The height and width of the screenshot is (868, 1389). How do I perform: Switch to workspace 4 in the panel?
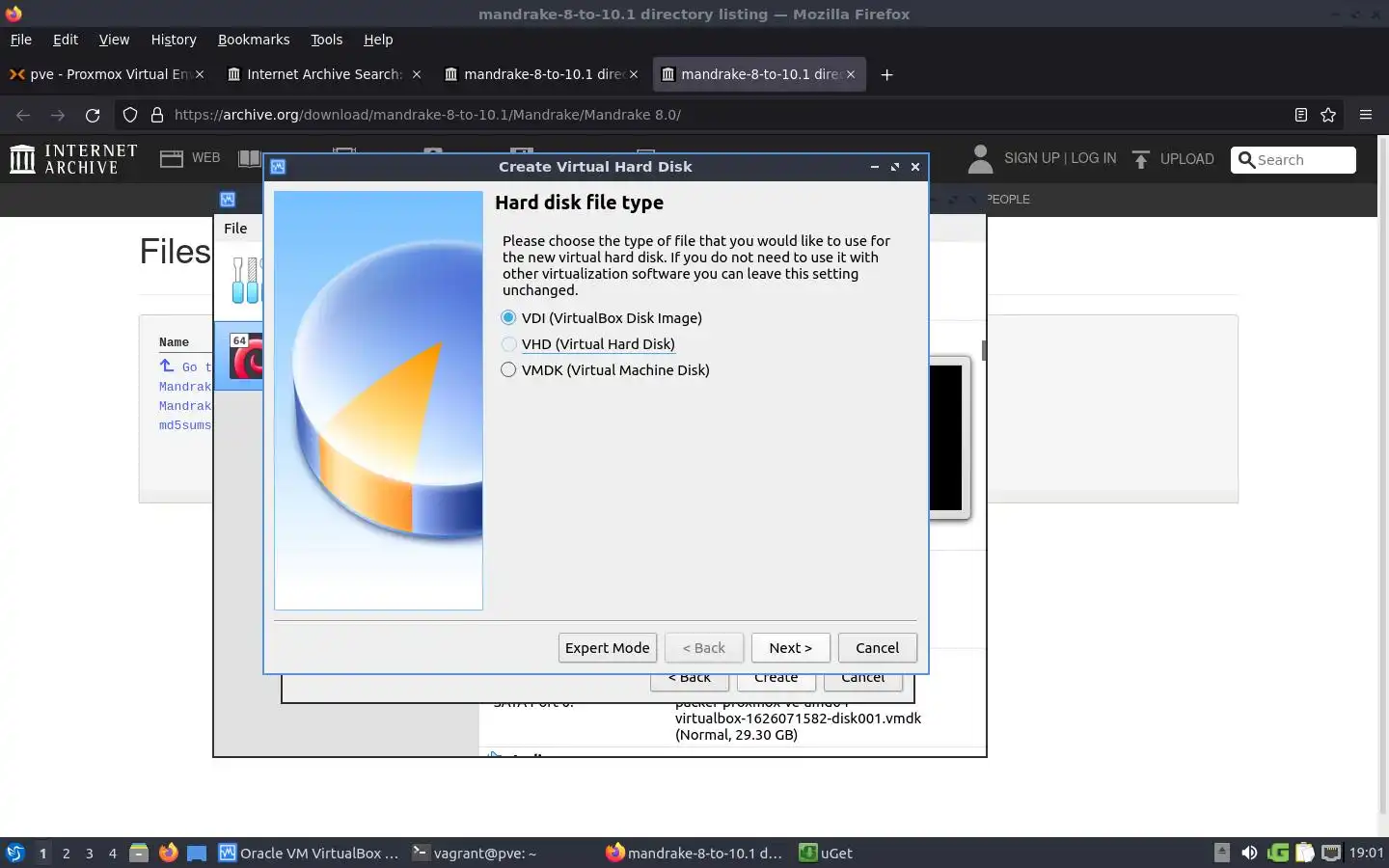112,854
